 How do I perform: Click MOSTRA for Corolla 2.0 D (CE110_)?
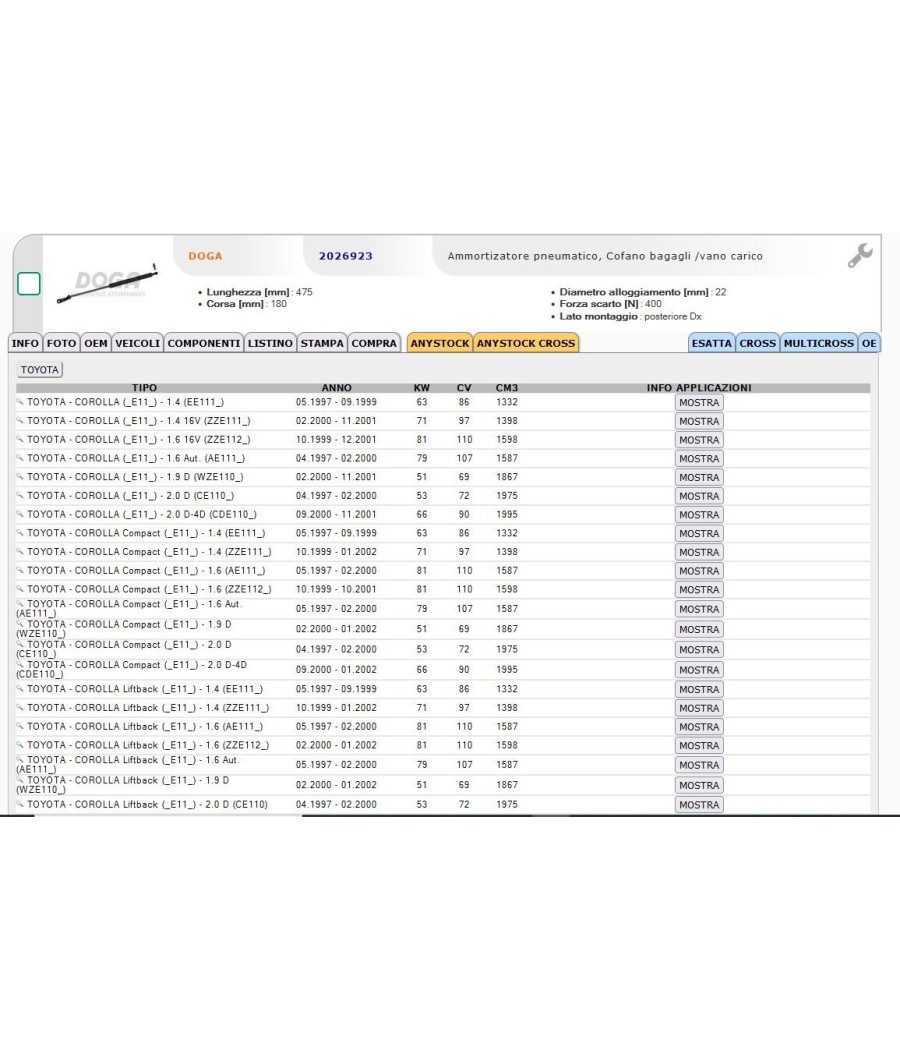(699, 496)
